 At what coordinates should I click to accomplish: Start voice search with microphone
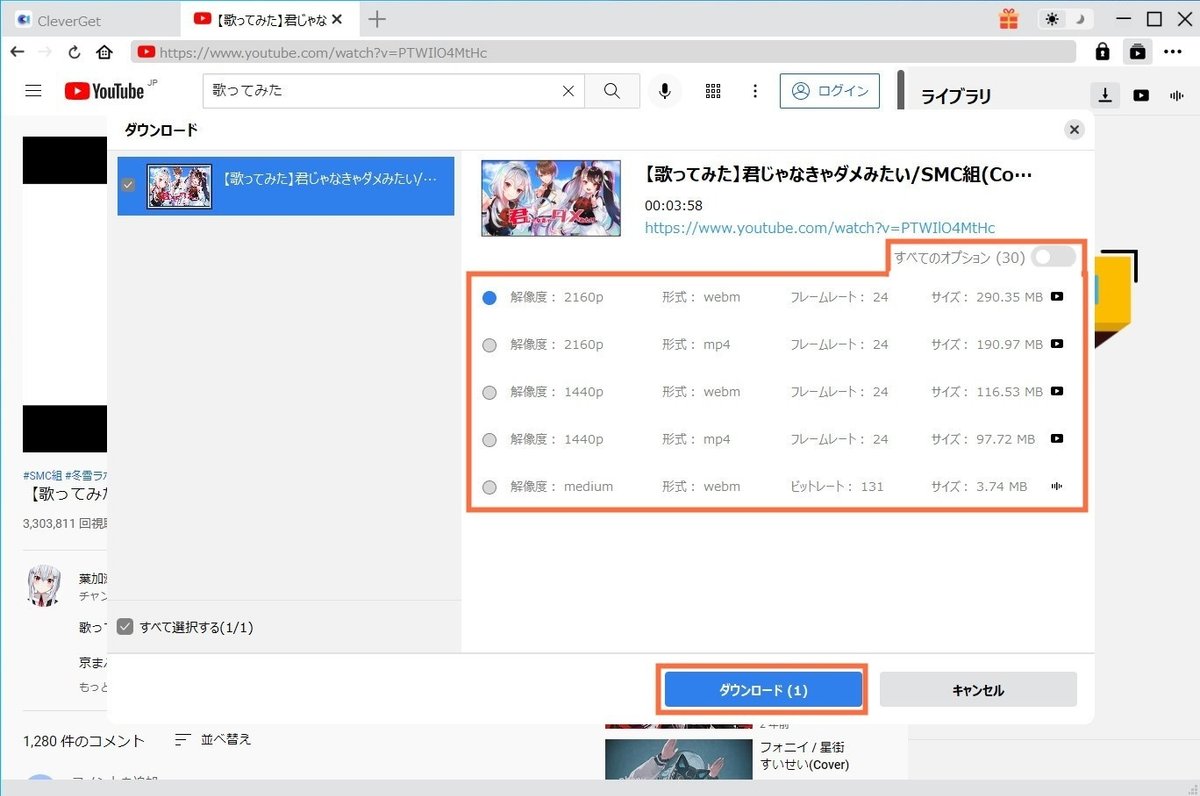click(x=664, y=91)
